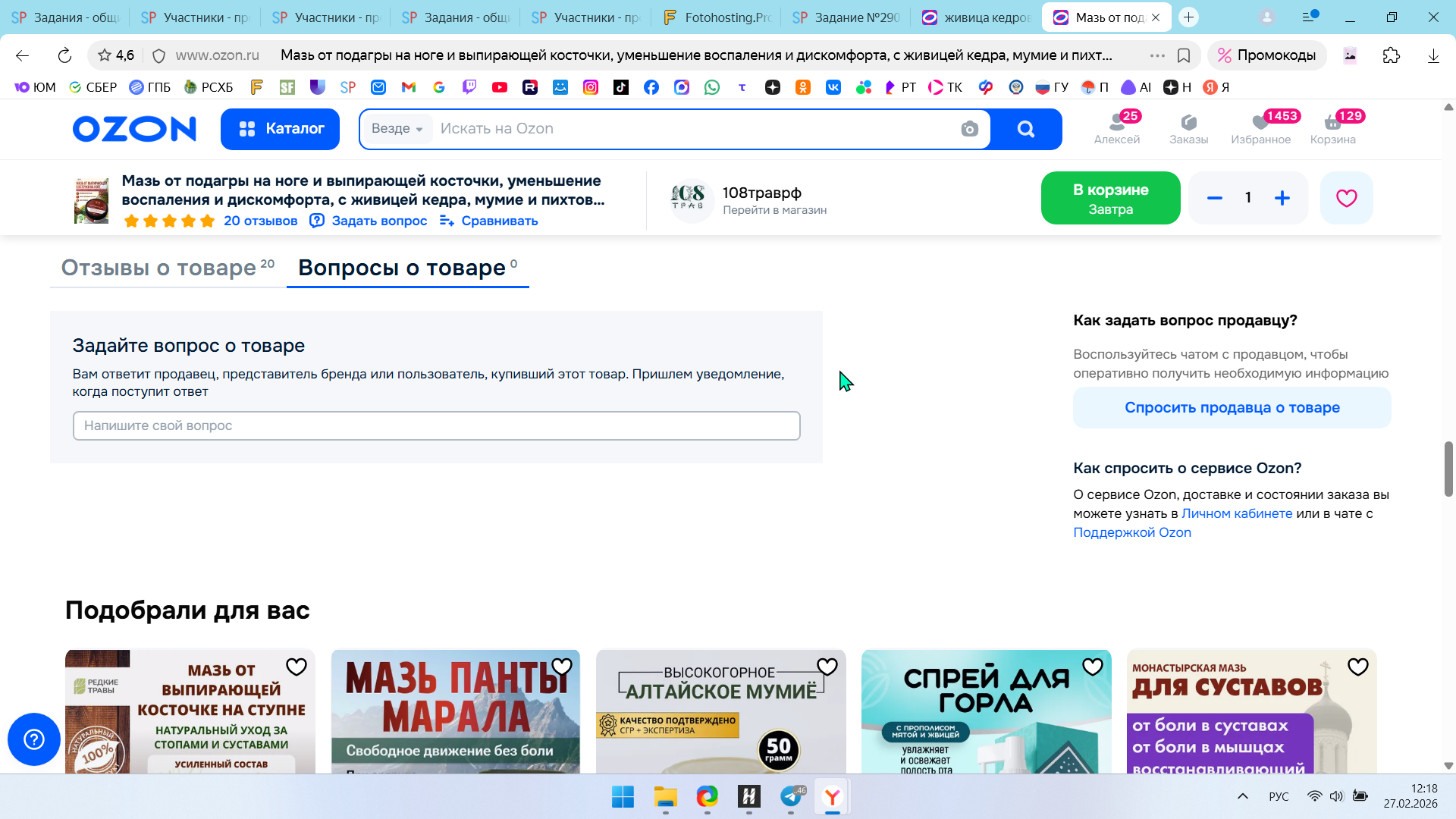
Task: Toggle the heart on Спрей для горла card
Action: (1092, 667)
